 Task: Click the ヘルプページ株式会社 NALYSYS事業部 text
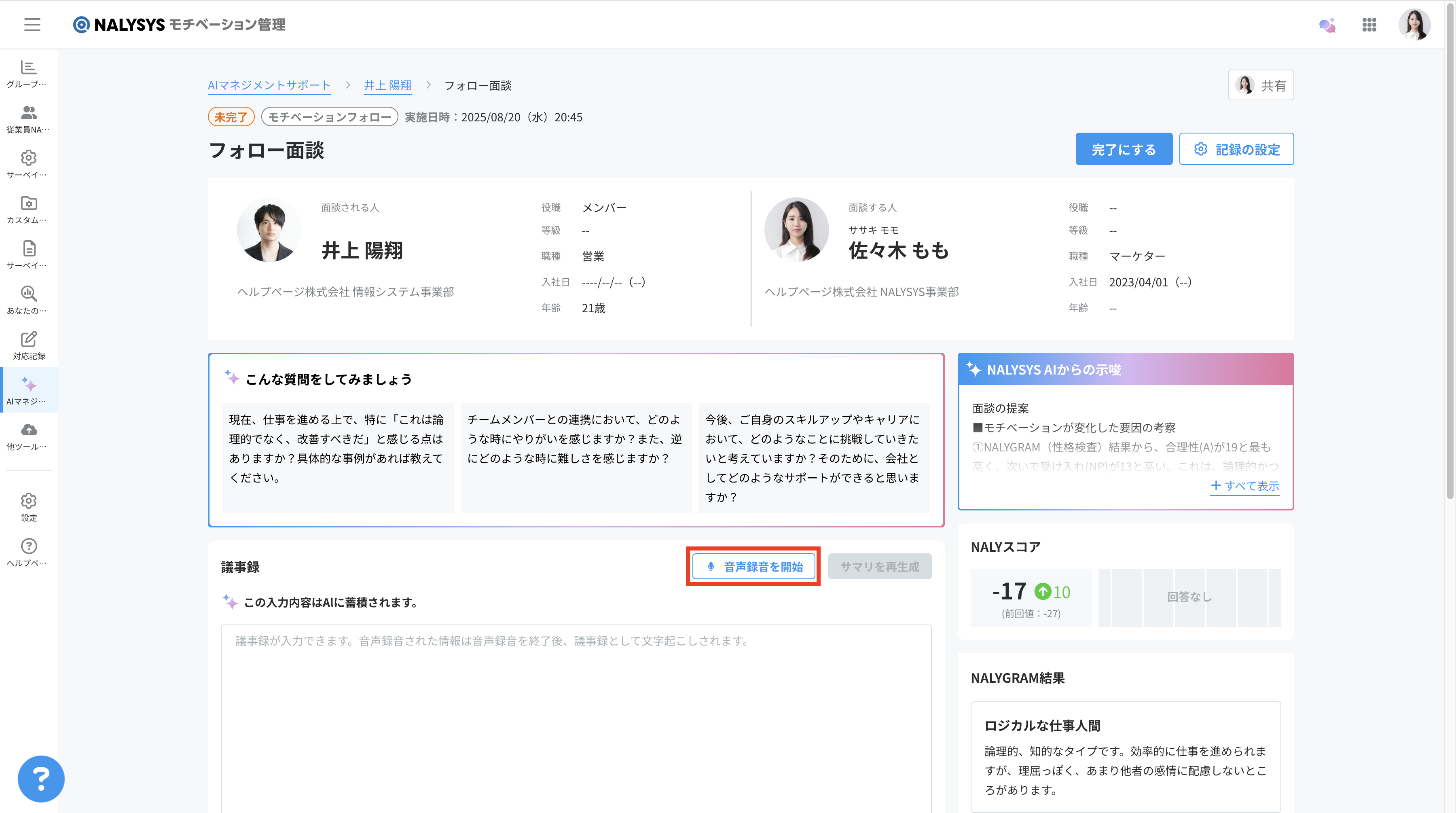861,292
